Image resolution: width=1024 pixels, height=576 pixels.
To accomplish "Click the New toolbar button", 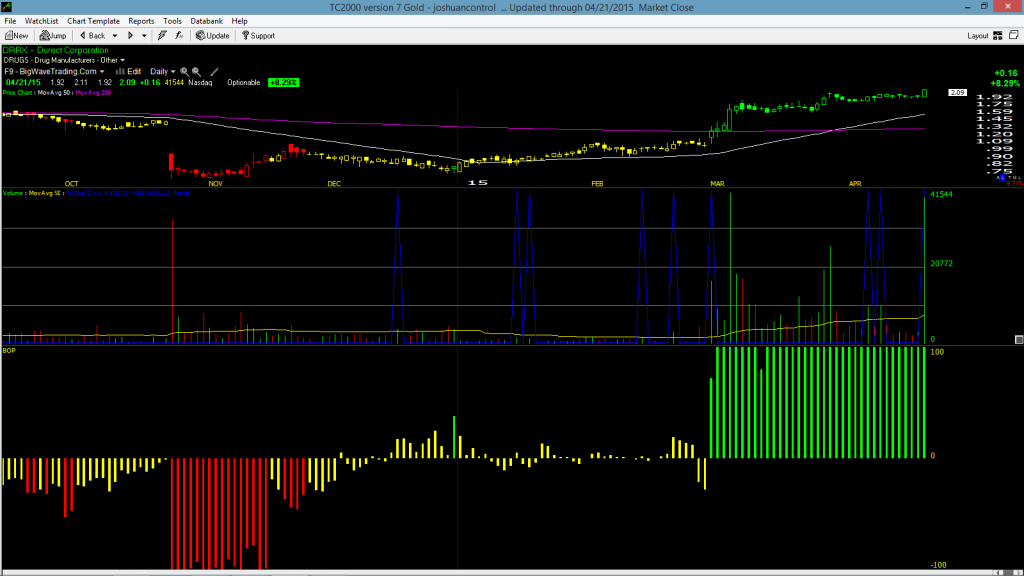I will pos(16,35).
